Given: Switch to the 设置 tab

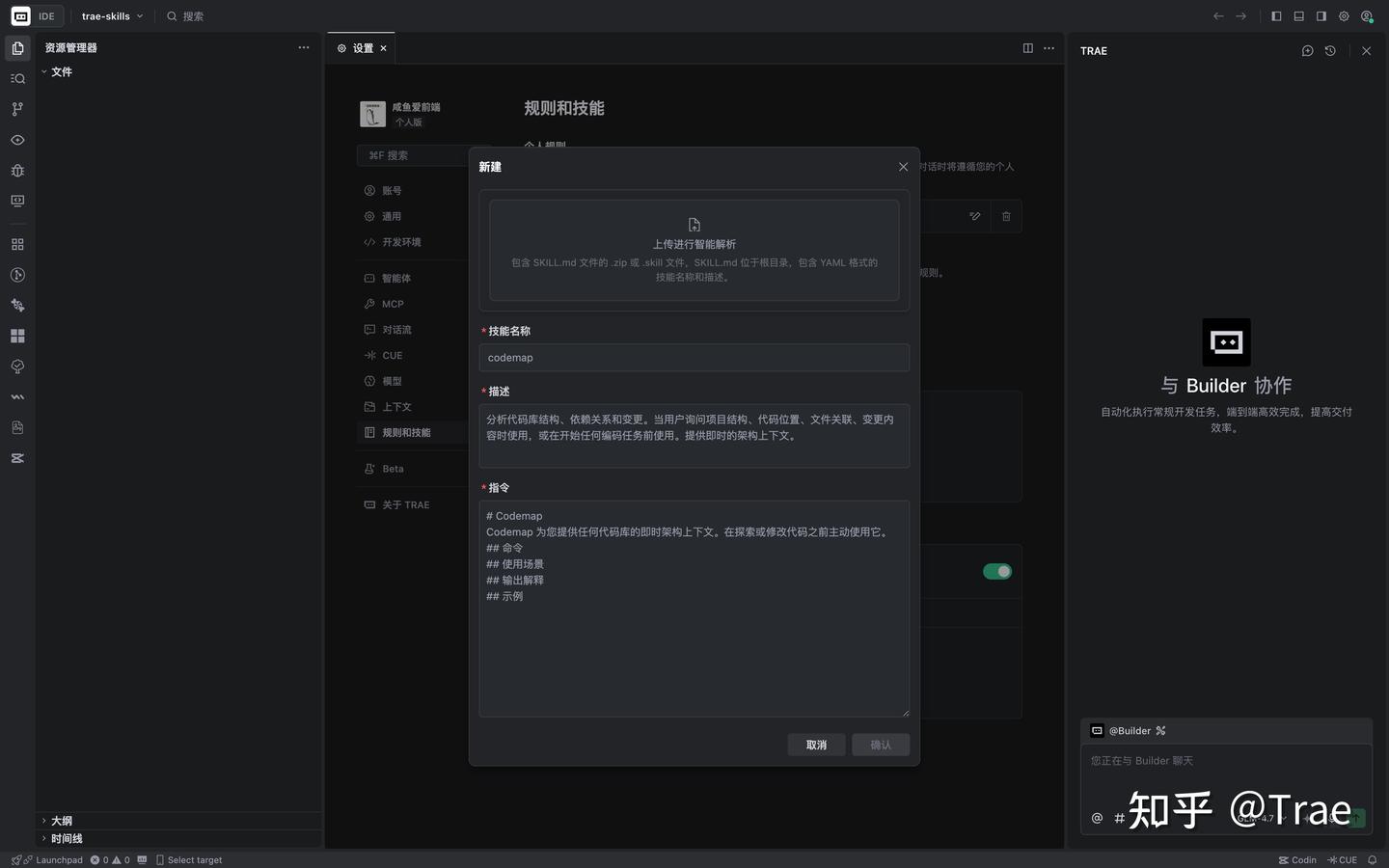Looking at the screenshot, I should click(362, 48).
